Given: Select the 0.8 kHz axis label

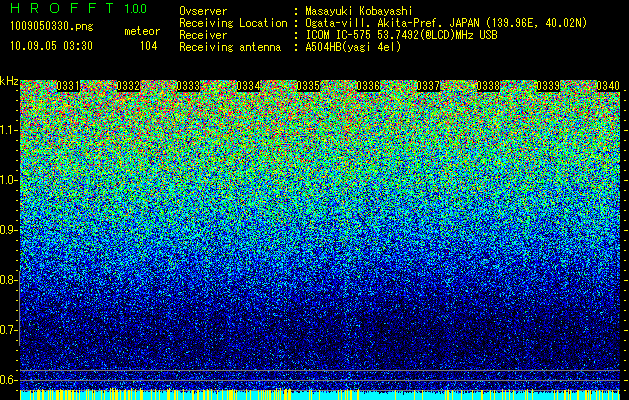Looking at the screenshot, I should (x=8, y=280).
